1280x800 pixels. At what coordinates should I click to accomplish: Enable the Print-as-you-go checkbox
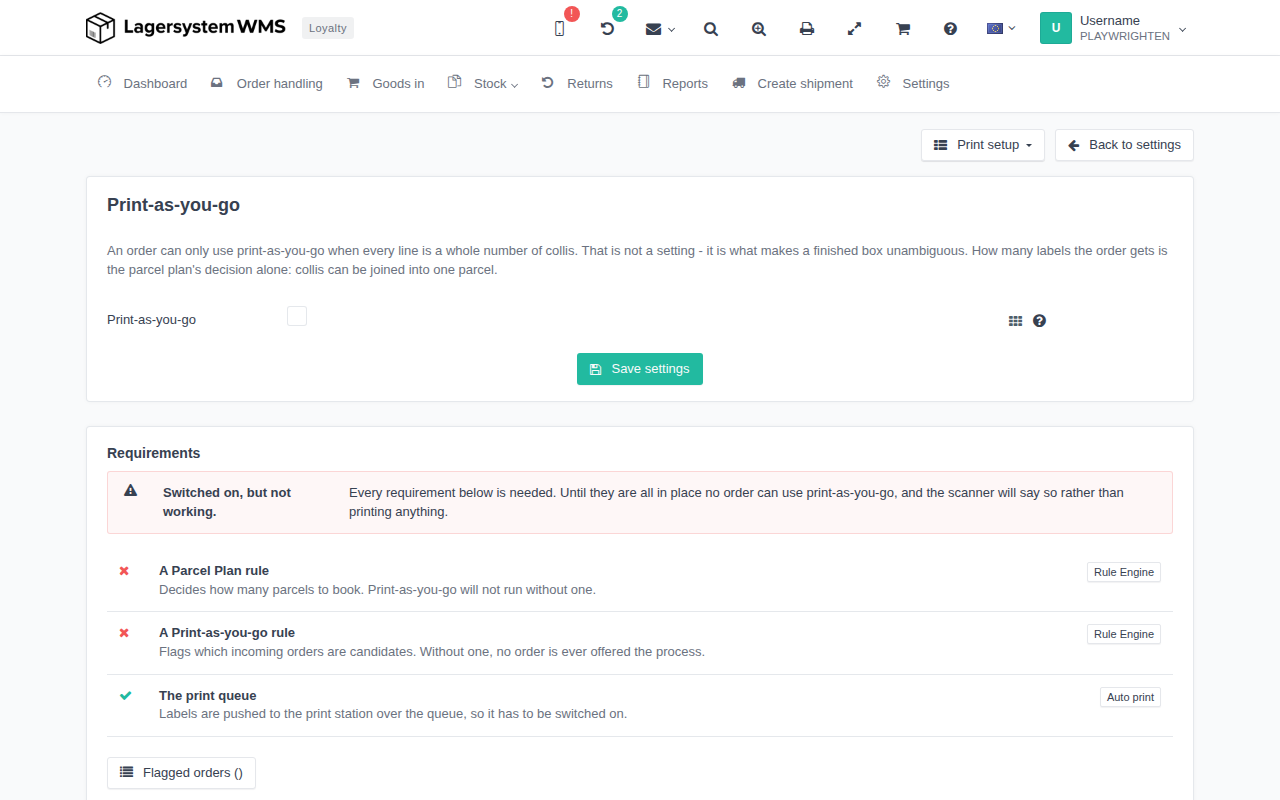coord(297,316)
